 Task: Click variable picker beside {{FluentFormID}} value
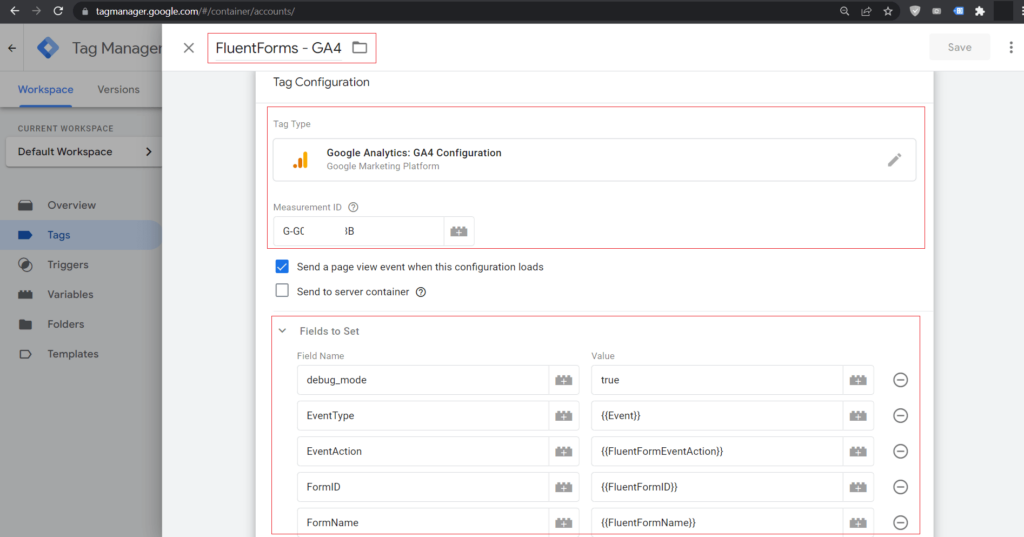point(858,487)
